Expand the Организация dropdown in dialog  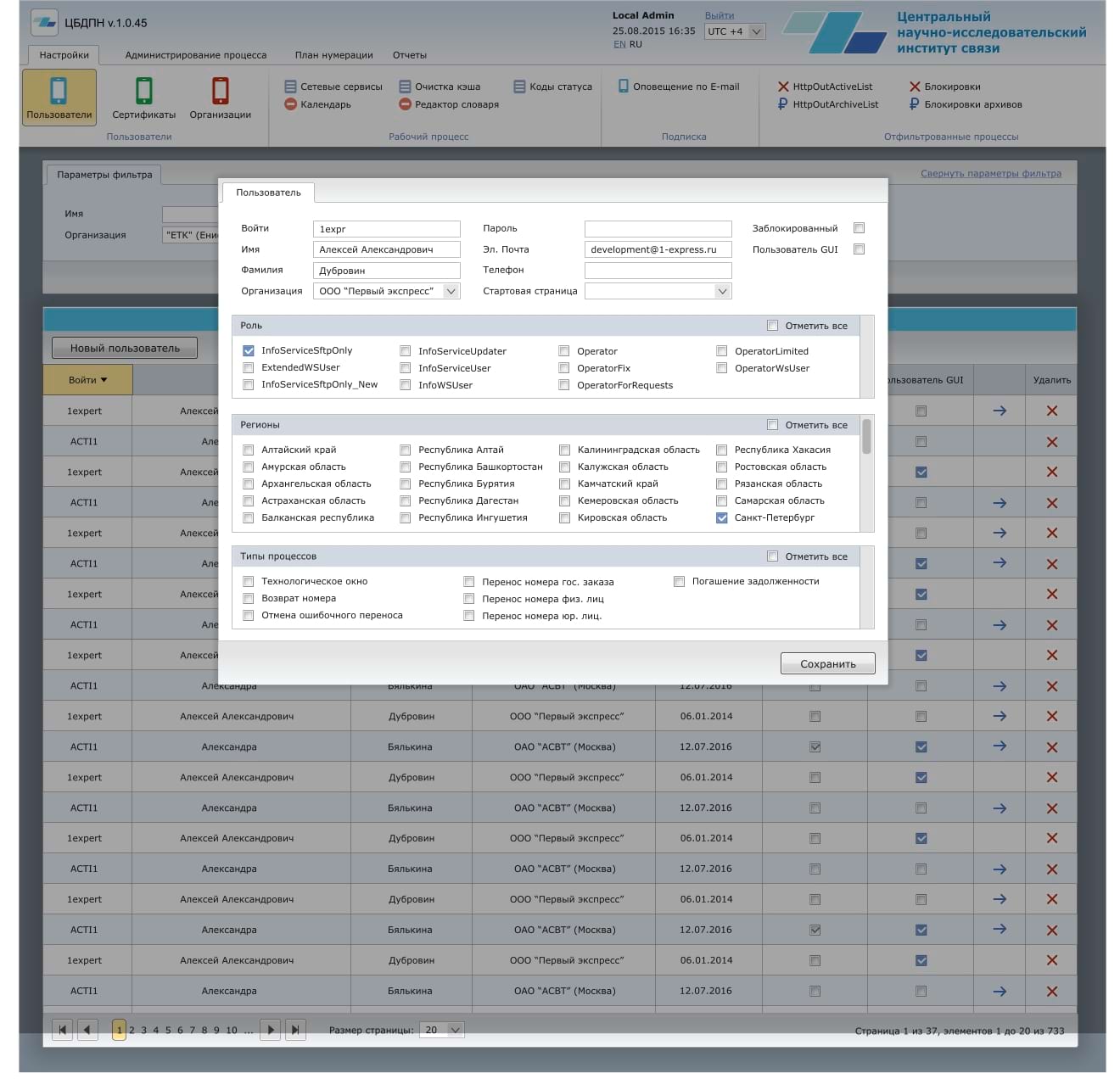[x=451, y=291]
